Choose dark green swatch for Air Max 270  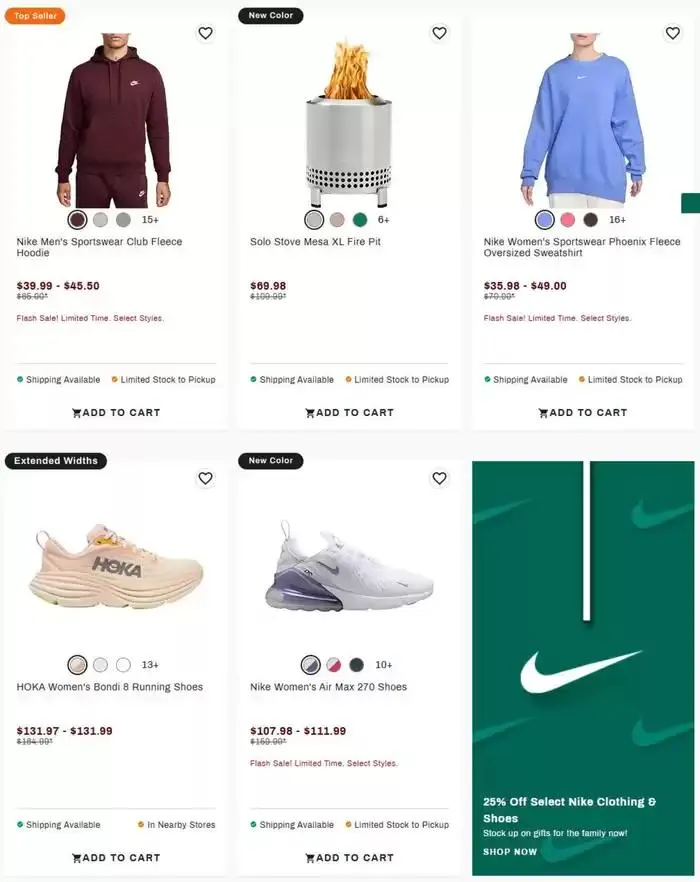(x=357, y=665)
